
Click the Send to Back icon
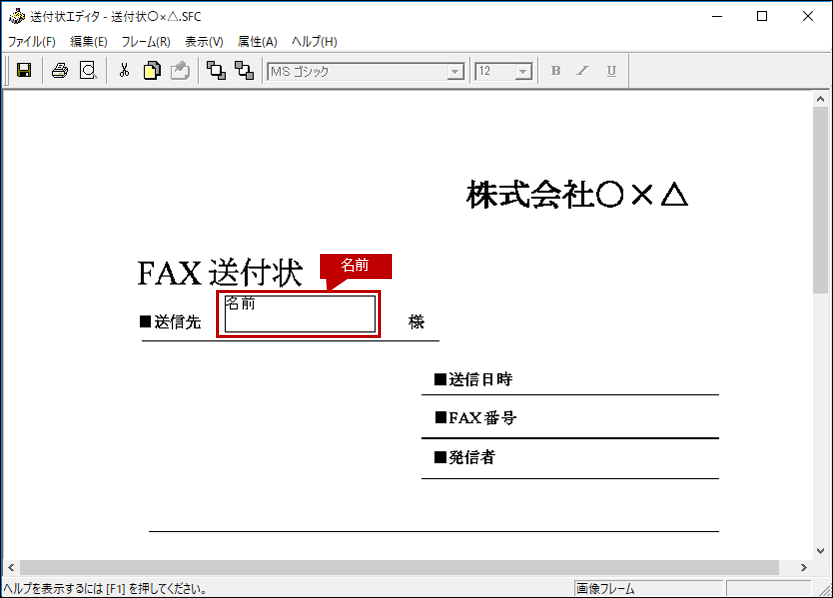244,70
